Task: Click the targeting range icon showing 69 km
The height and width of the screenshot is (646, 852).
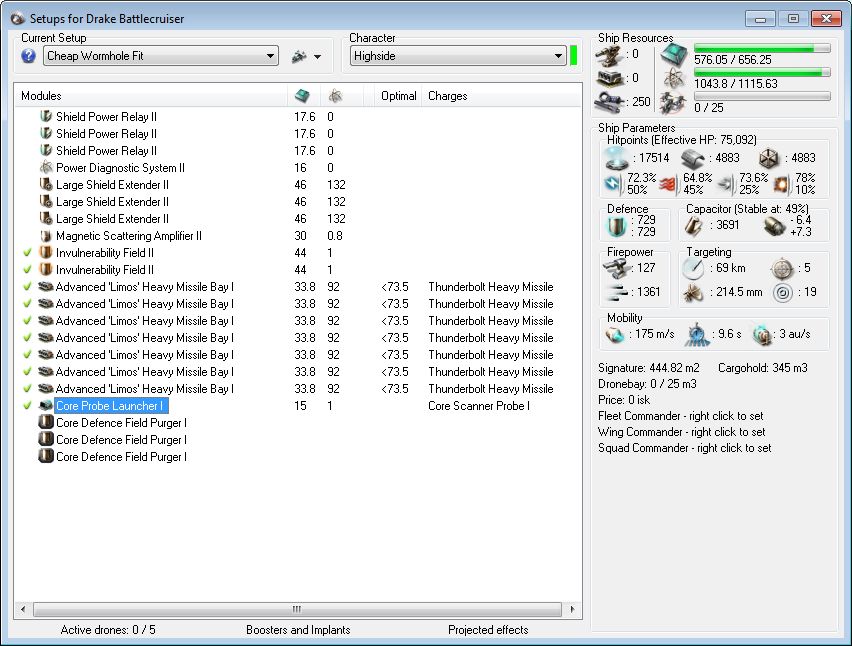Action: click(x=693, y=268)
